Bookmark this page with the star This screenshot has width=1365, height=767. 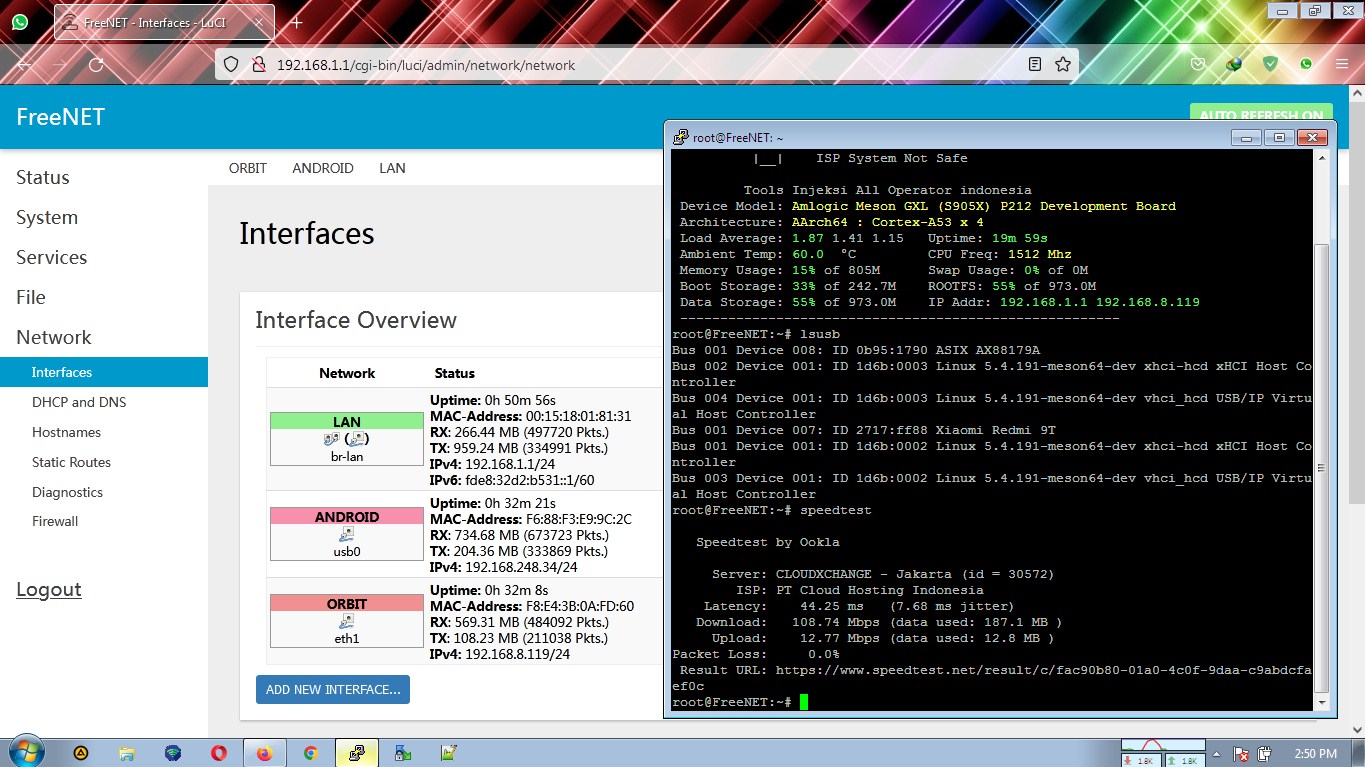coord(1063,64)
